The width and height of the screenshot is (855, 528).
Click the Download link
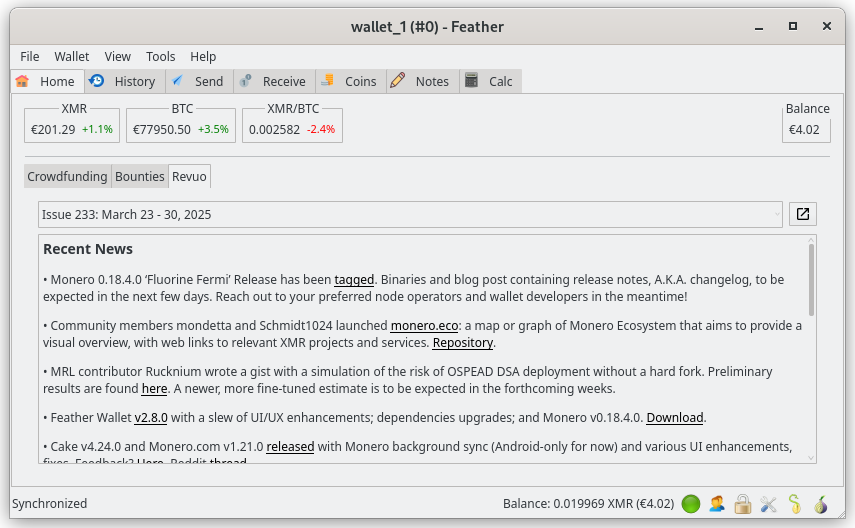pos(675,418)
